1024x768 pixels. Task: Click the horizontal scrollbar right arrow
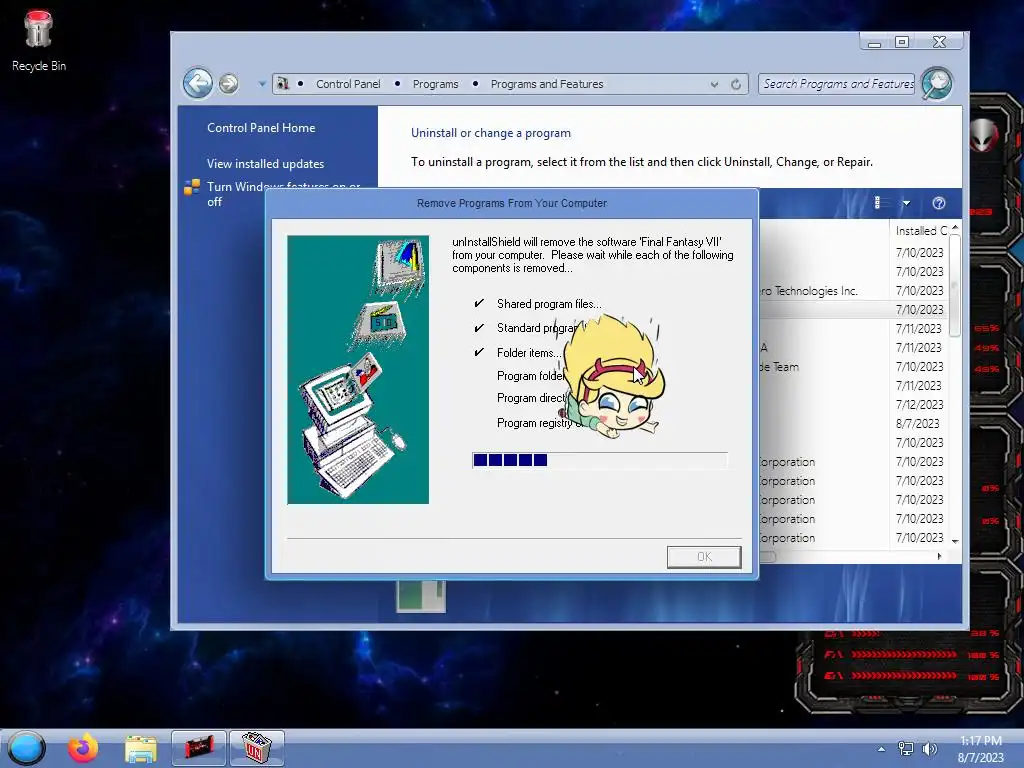[x=939, y=556]
